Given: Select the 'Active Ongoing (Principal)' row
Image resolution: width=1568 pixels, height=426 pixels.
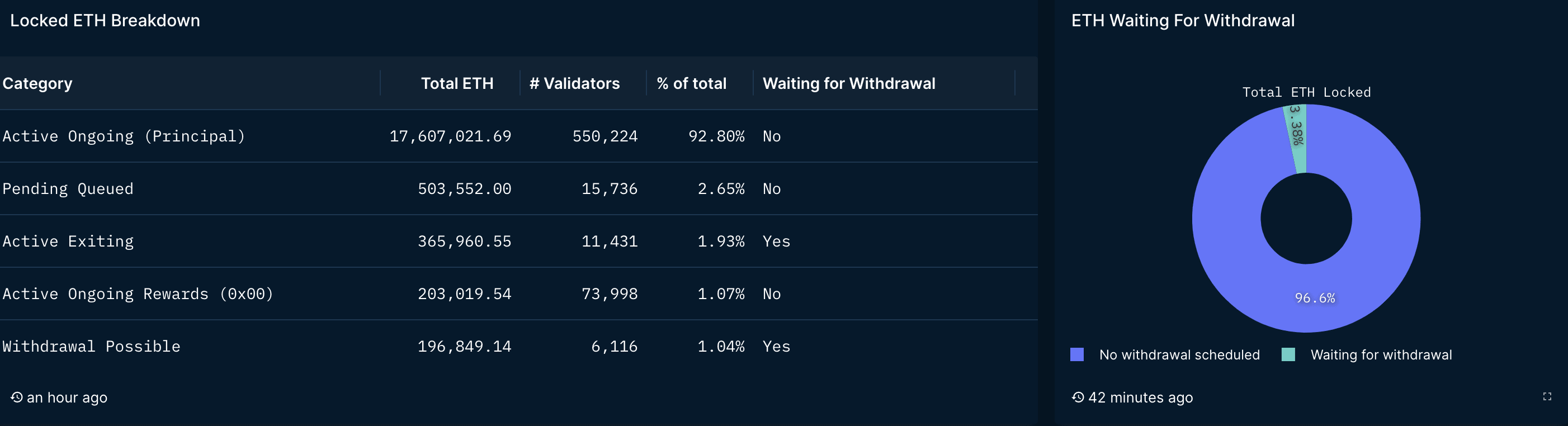Looking at the screenshot, I should click(x=518, y=136).
